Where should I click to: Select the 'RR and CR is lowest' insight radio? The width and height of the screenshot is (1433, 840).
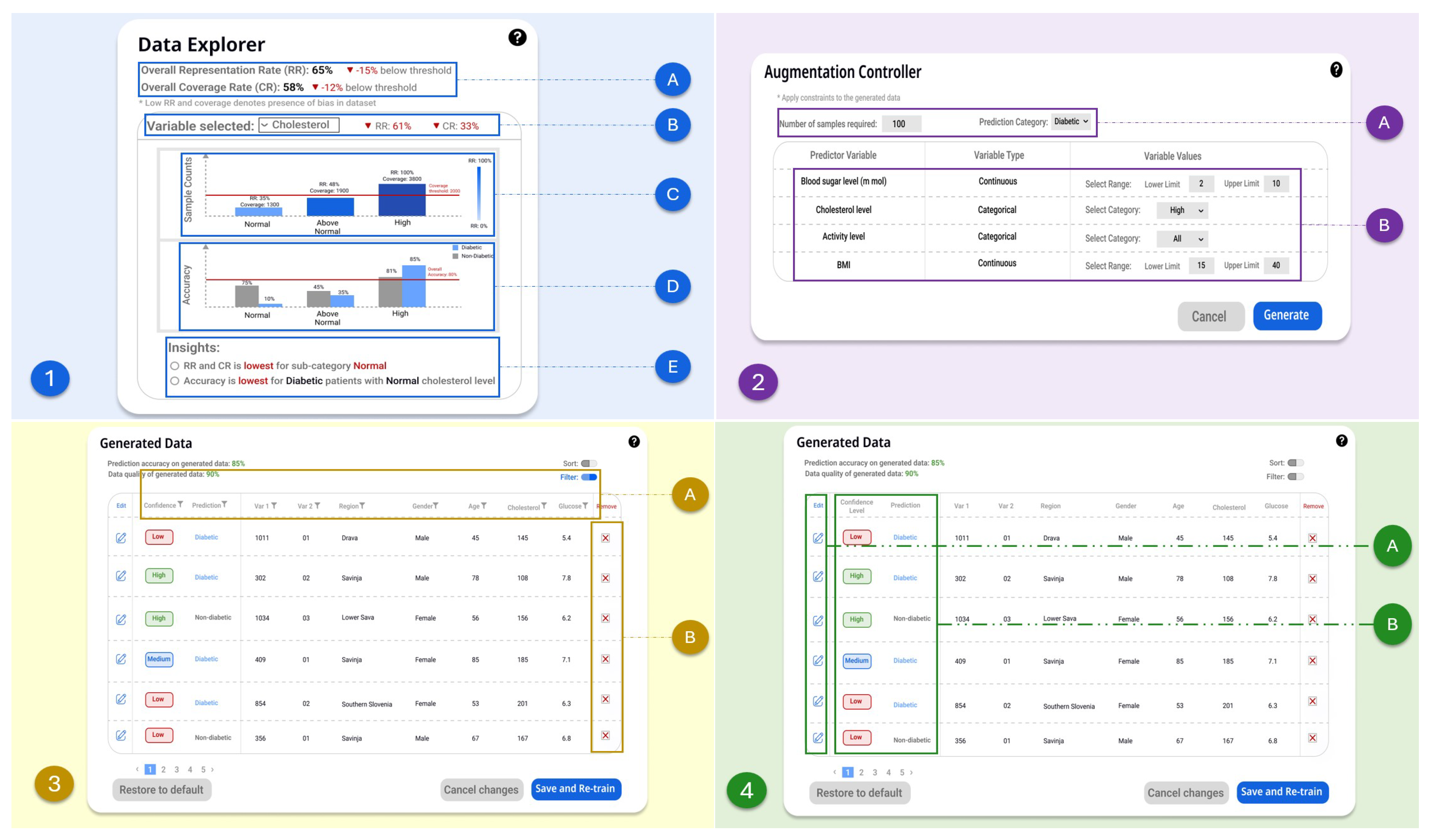(174, 366)
